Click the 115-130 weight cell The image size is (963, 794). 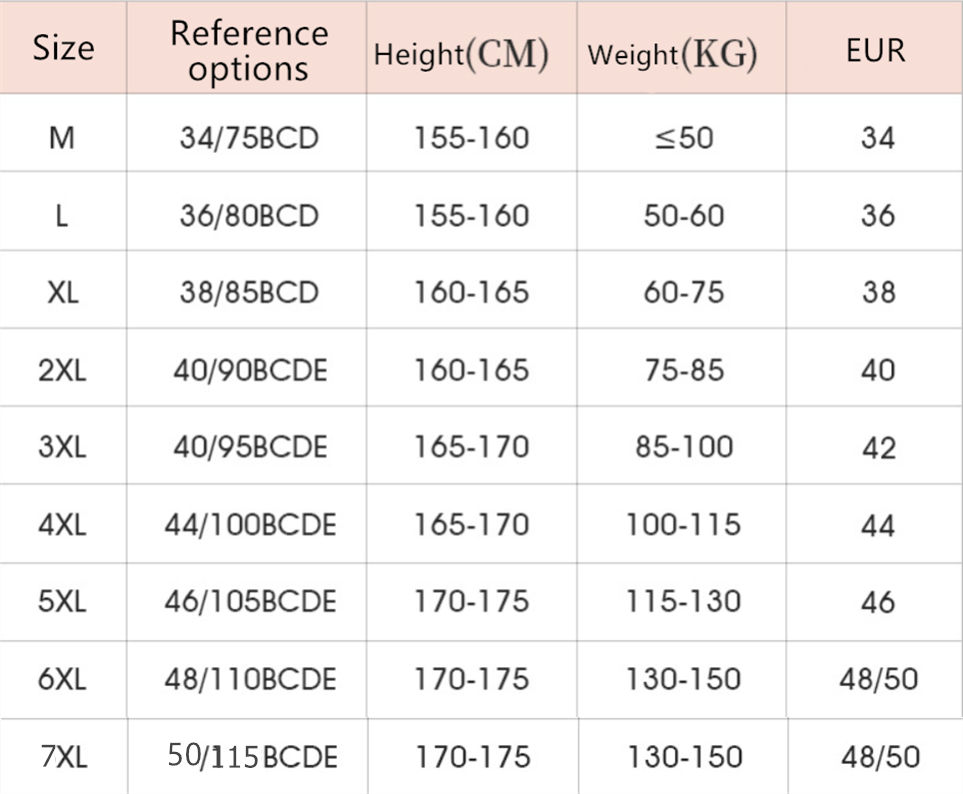(684, 602)
